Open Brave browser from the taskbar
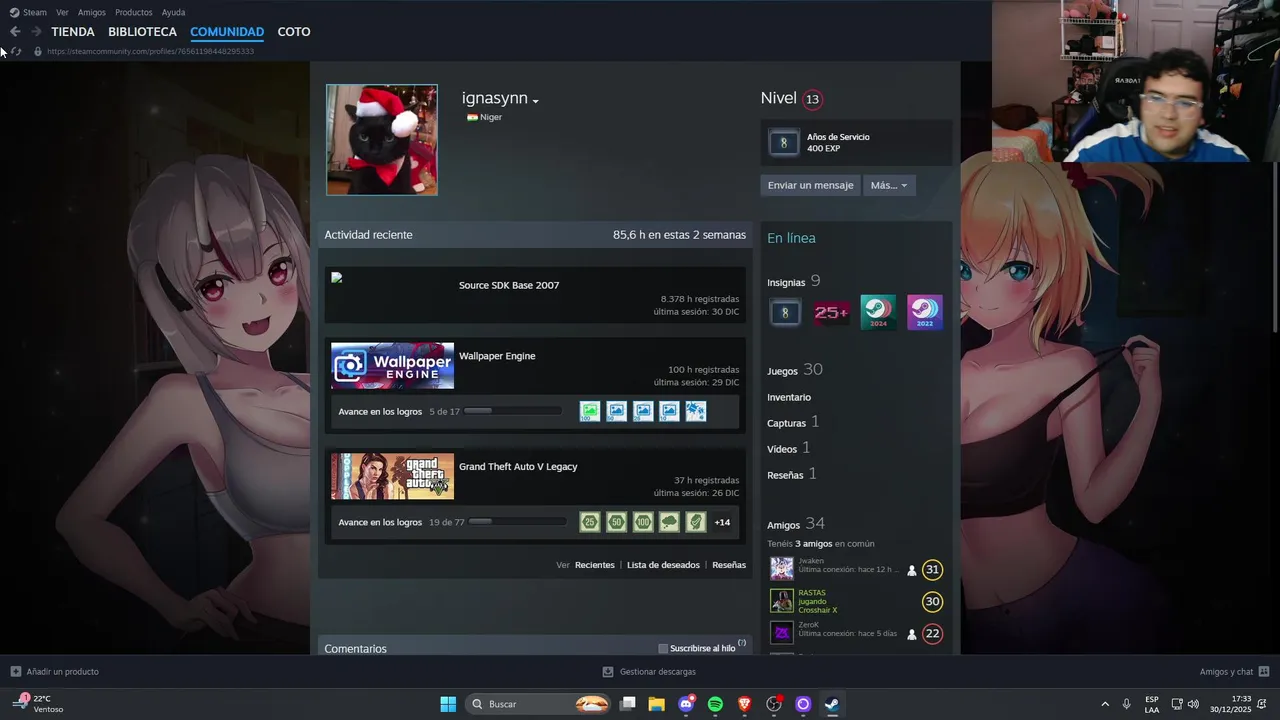Image resolution: width=1280 pixels, height=720 pixels. pyautogui.click(x=744, y=704)
